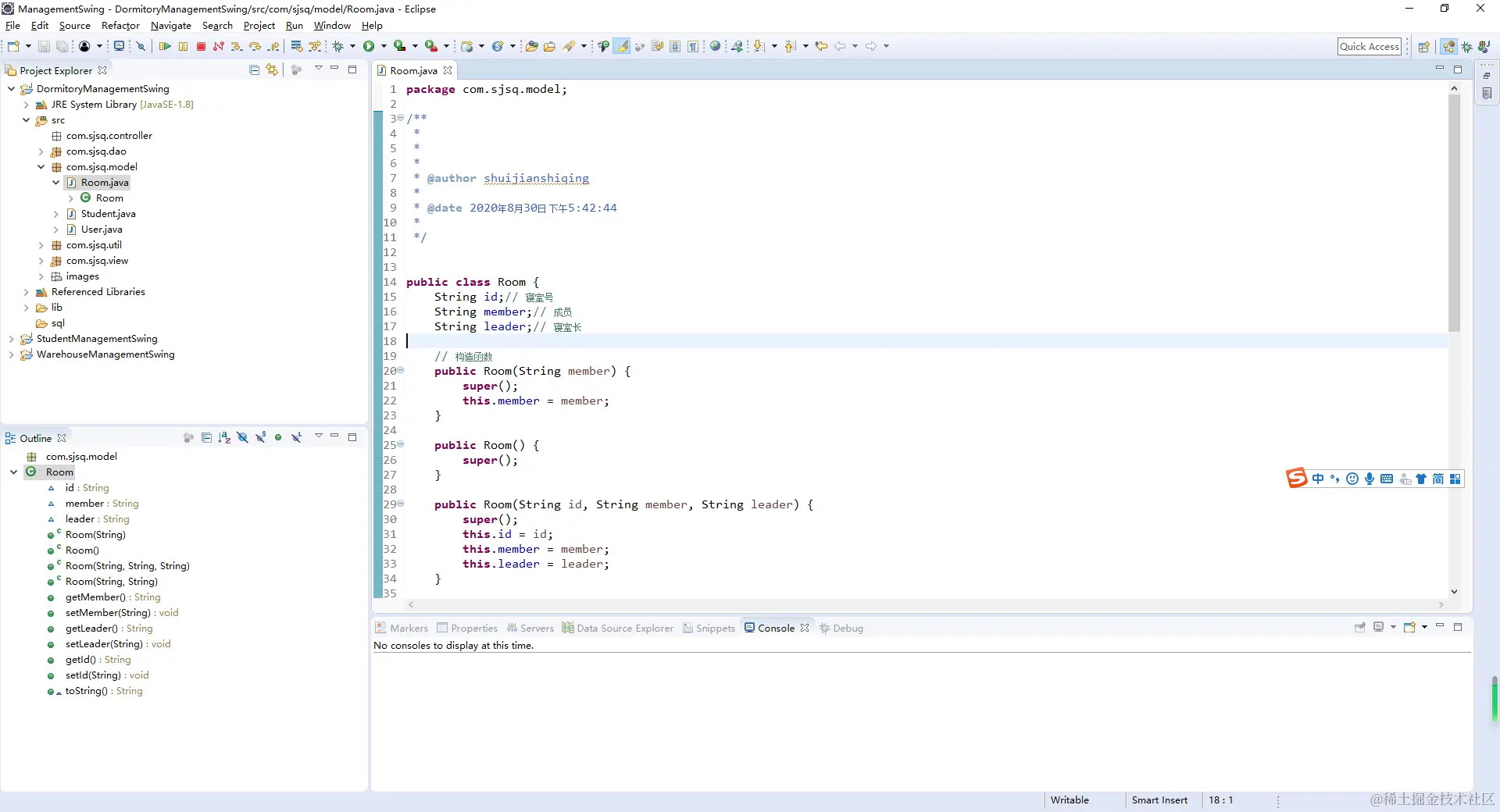The height and width of the screenshot is (812, 1500).
Task: Switch to the Markers tab
Action: (x=402, y=628)
